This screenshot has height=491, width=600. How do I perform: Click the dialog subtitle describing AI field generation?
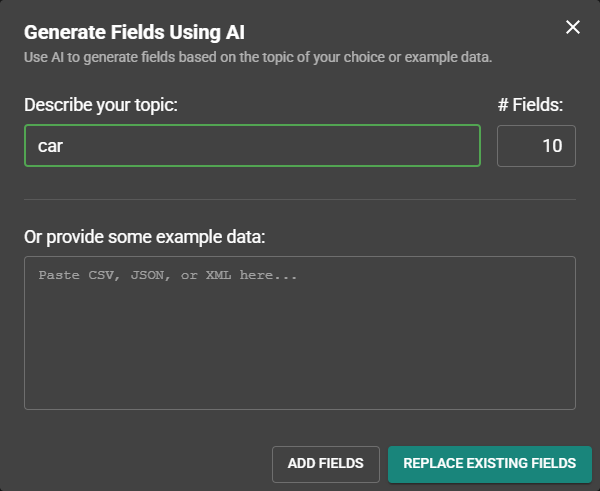coord(258,57)
